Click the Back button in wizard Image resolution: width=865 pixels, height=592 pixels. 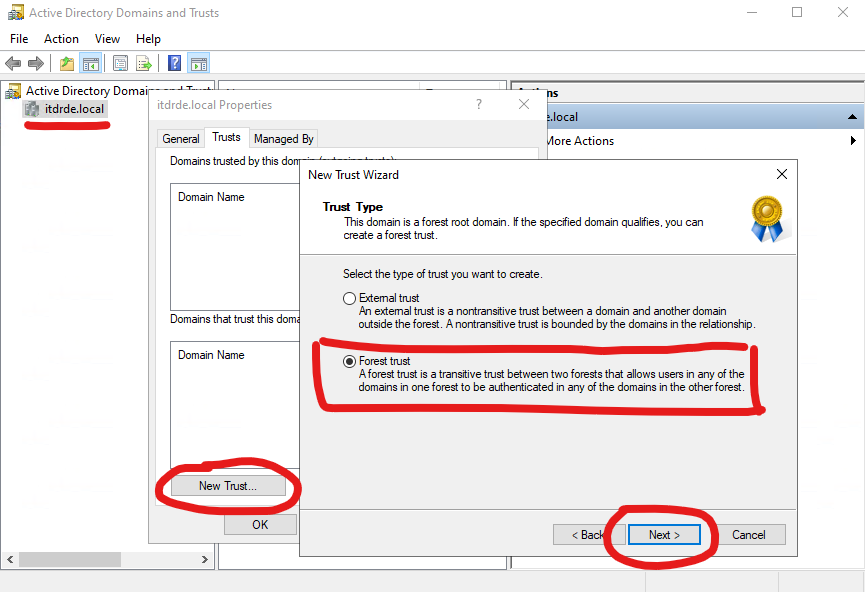click(x=589, y=535)
